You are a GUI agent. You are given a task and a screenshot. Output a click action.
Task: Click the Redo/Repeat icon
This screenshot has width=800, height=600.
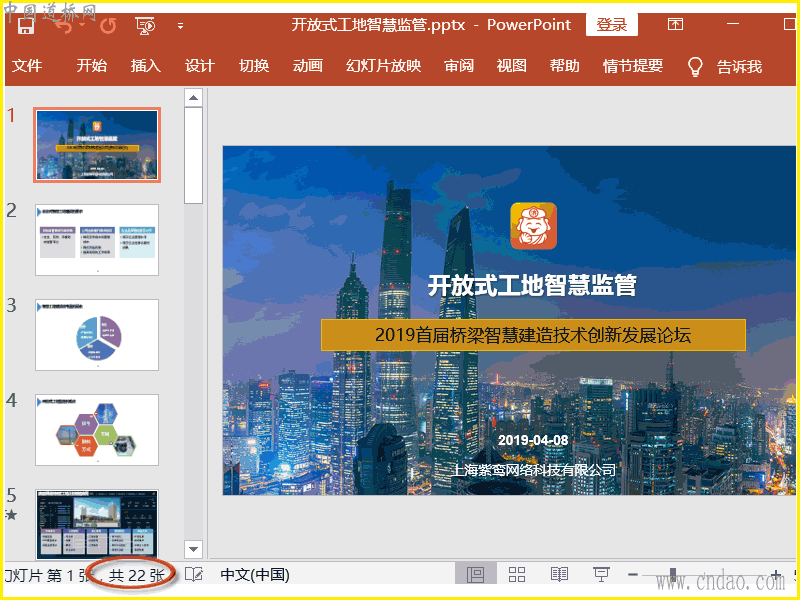108,26
